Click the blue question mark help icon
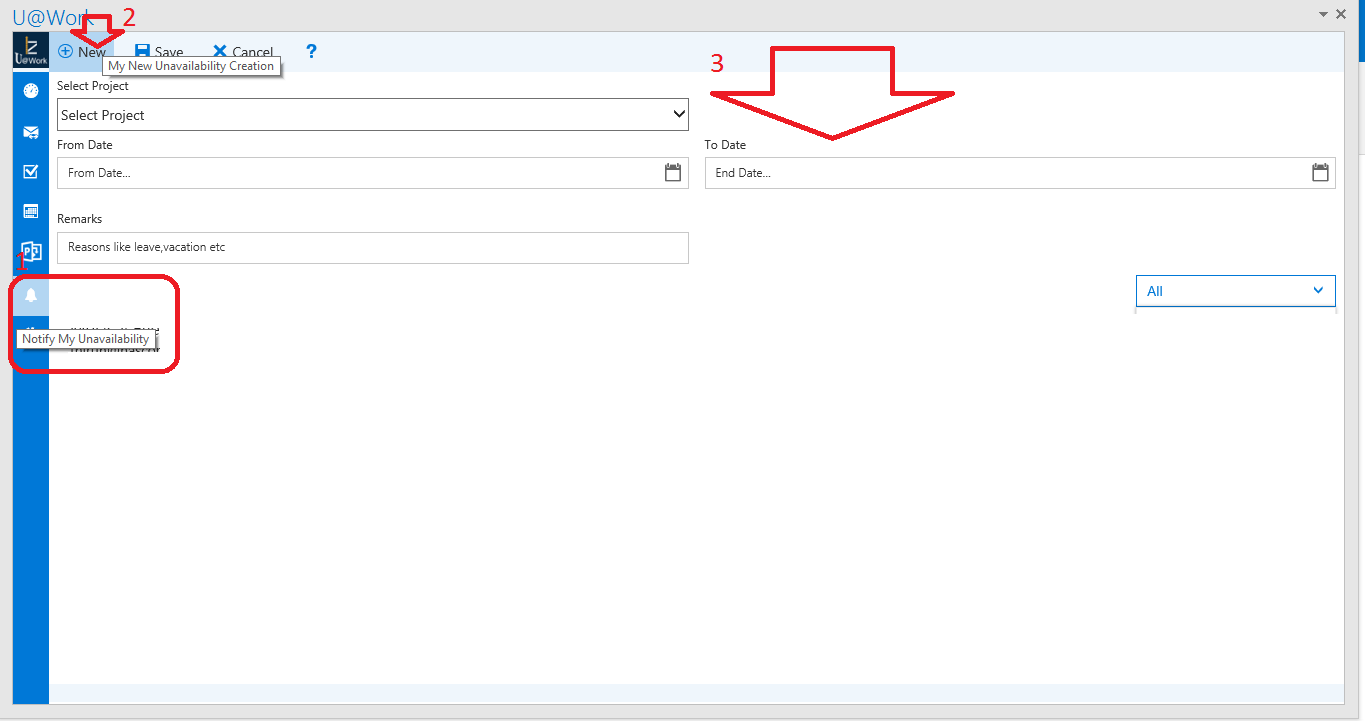Image resolution: width=1365 pixels, height=721 pixels. click(x=311, y=52)
